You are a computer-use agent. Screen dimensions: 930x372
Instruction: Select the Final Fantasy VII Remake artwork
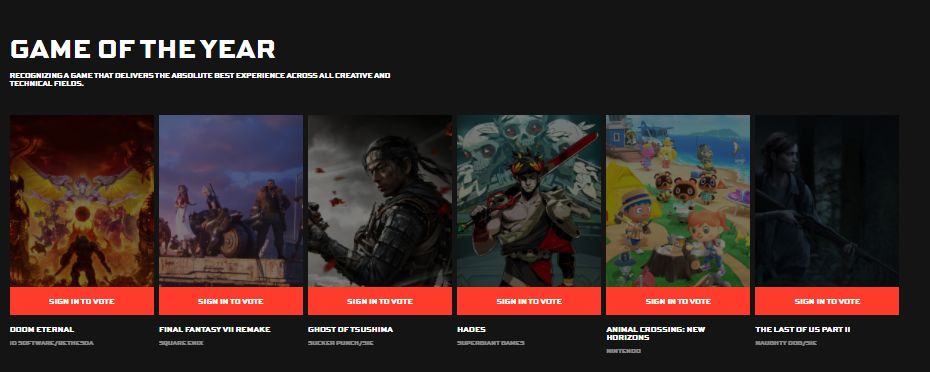[x=231, y=201]
